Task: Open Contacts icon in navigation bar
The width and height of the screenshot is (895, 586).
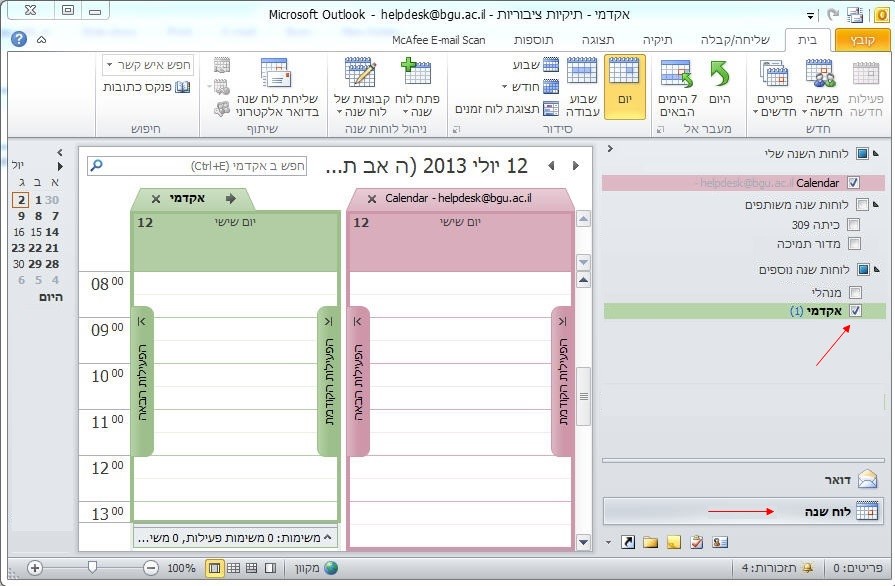Action: [x=720, y=542]
